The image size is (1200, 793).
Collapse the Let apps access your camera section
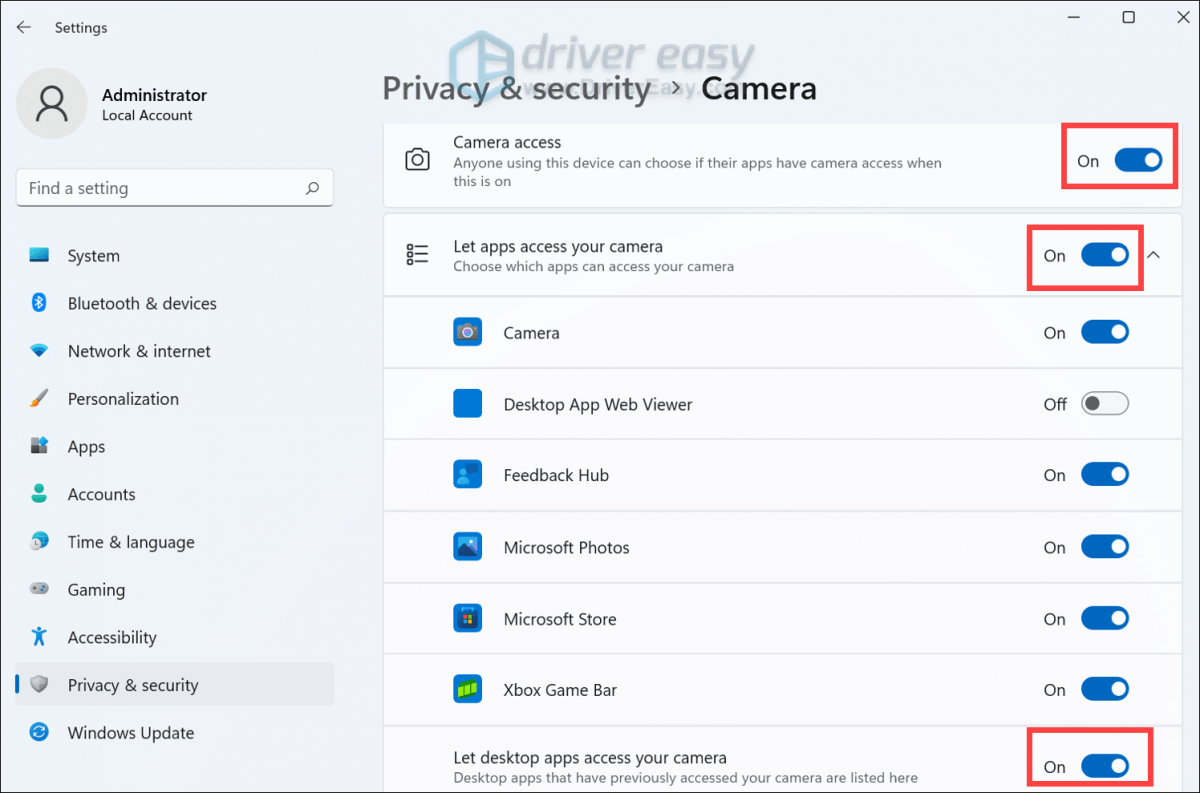[1154, 255]
